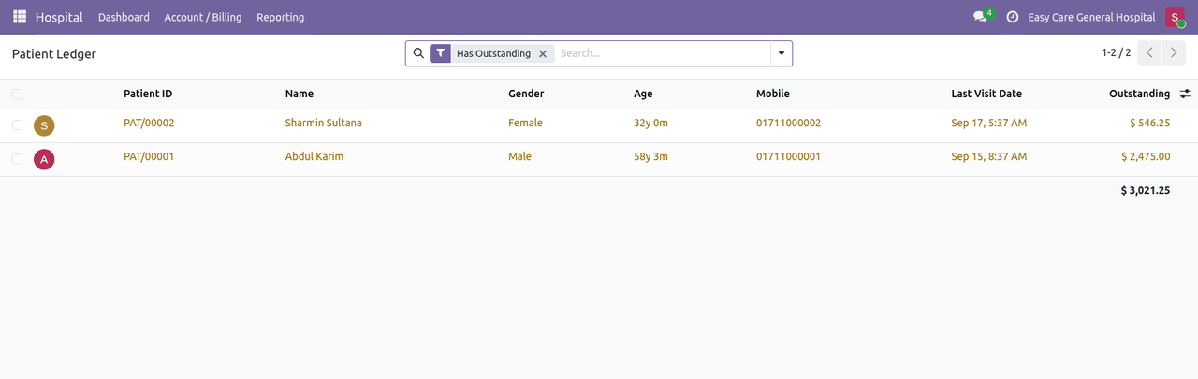Screen dimensions: 1198x379
Task: Sort by Last Visit Date column
Action: (986, 94)
